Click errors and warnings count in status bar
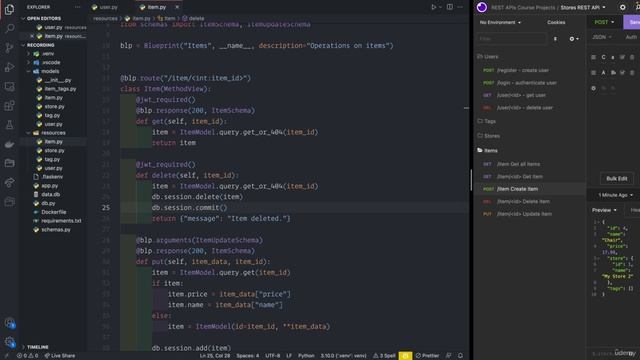Image resolution: width=640 pixels, height=360 pixels. [27, 356]
